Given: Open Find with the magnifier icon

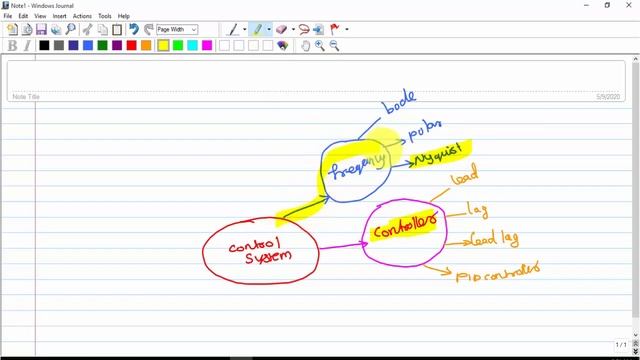Looking at the screenshot, I should pyautogui.click(x=71, y=29).
